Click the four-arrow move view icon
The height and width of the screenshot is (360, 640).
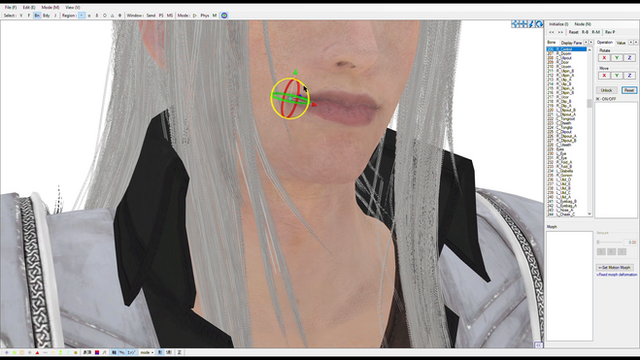(515, 24)
